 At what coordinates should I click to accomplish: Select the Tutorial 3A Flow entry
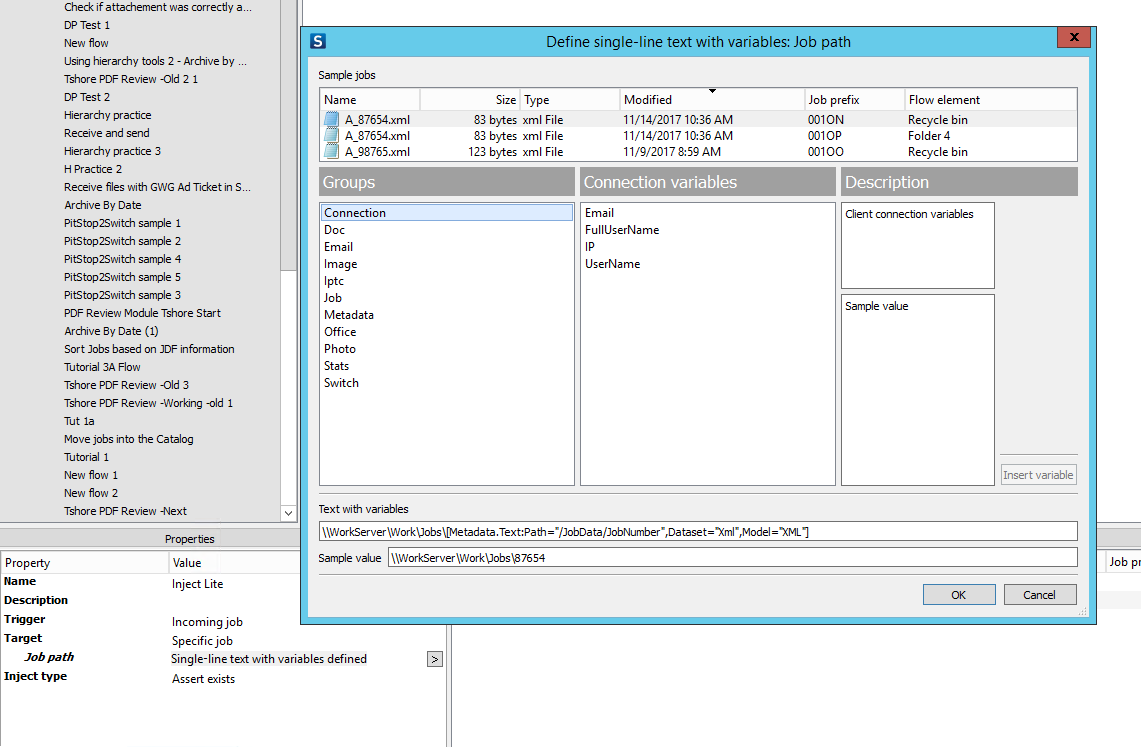(102, 367)
